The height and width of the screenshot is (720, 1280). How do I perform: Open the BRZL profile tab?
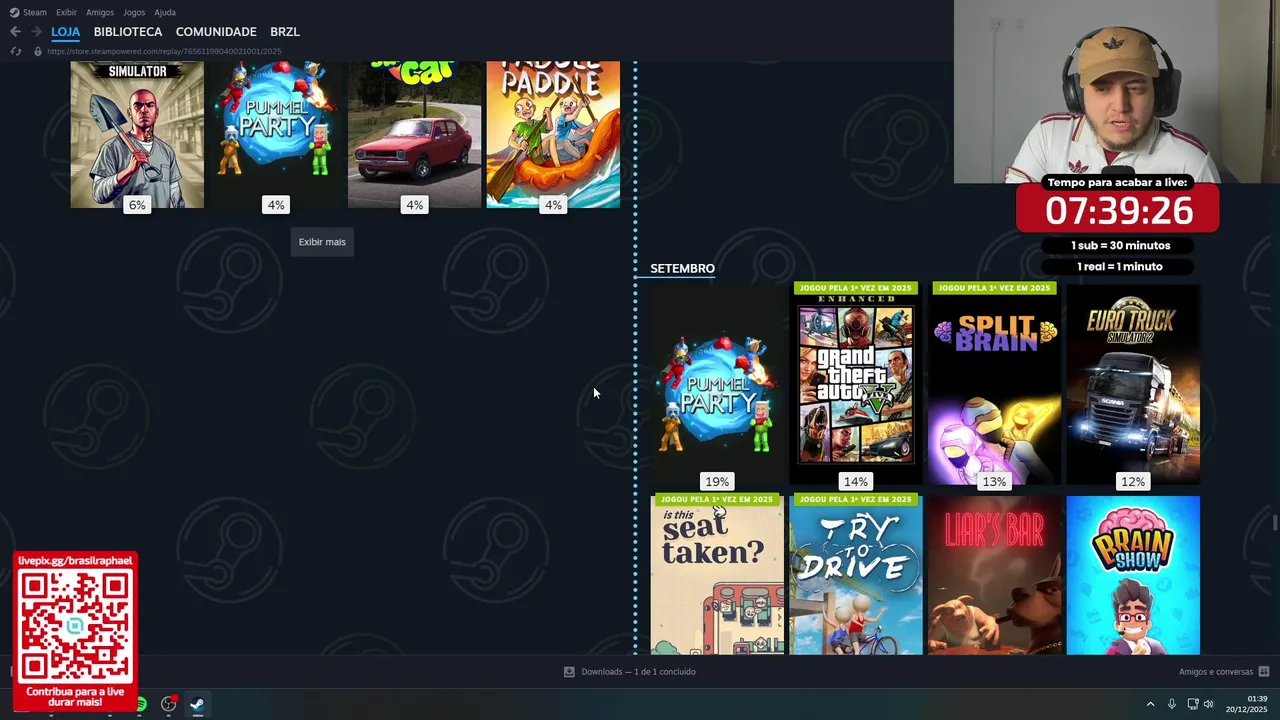pyautogui.click(x=285, y=32)
